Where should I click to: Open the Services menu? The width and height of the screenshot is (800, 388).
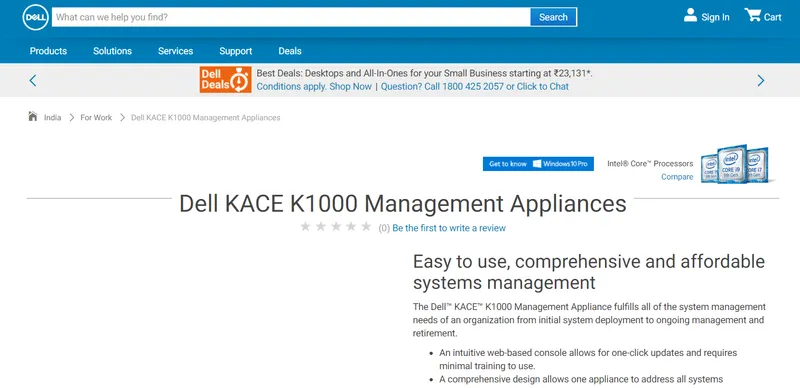pos(176,51)
